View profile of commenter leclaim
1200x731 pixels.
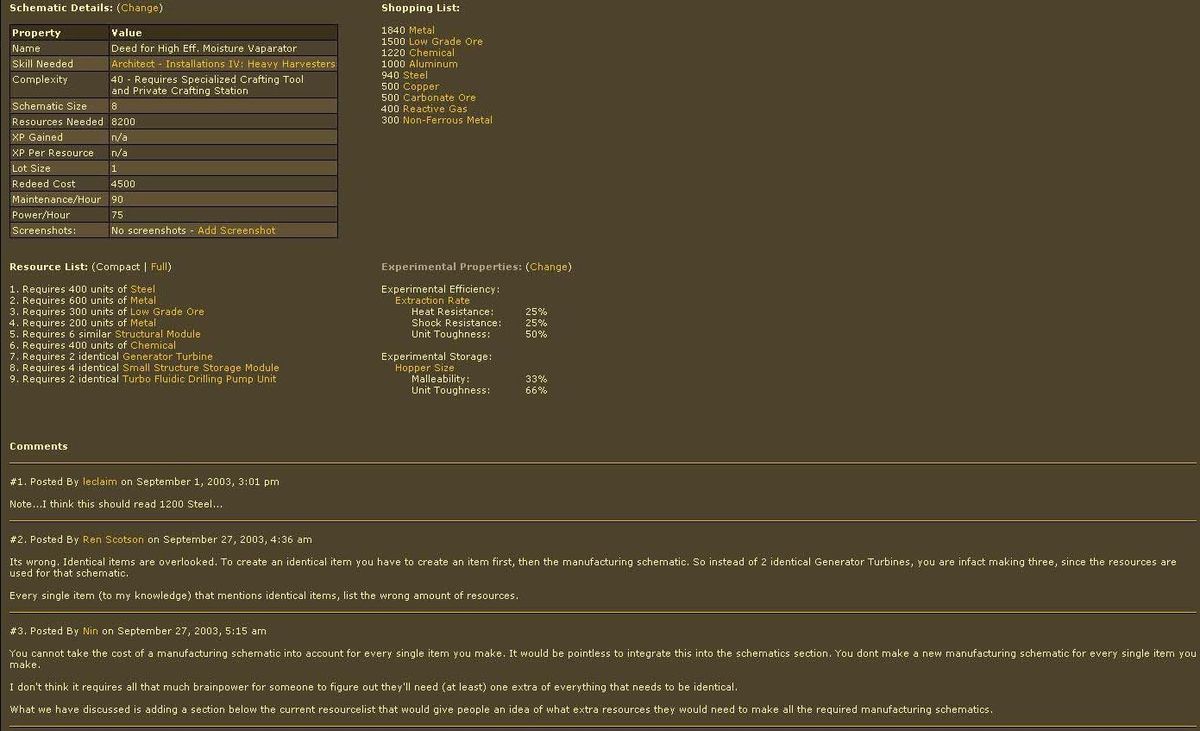tap(100, 482)
